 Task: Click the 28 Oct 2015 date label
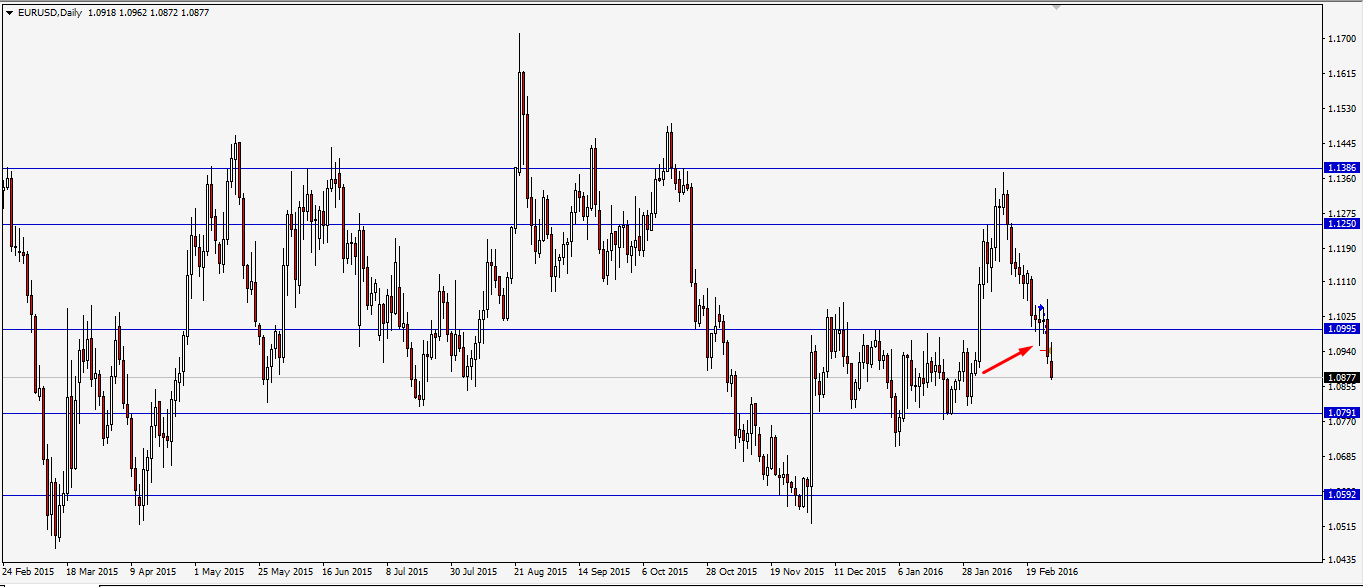[732, 572]
